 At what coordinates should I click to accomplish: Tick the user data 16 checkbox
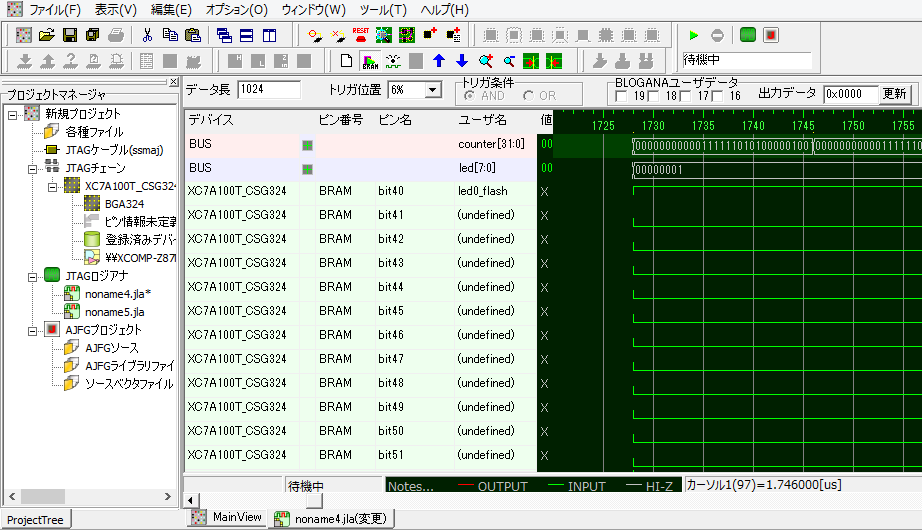click(x=716, y=96)
